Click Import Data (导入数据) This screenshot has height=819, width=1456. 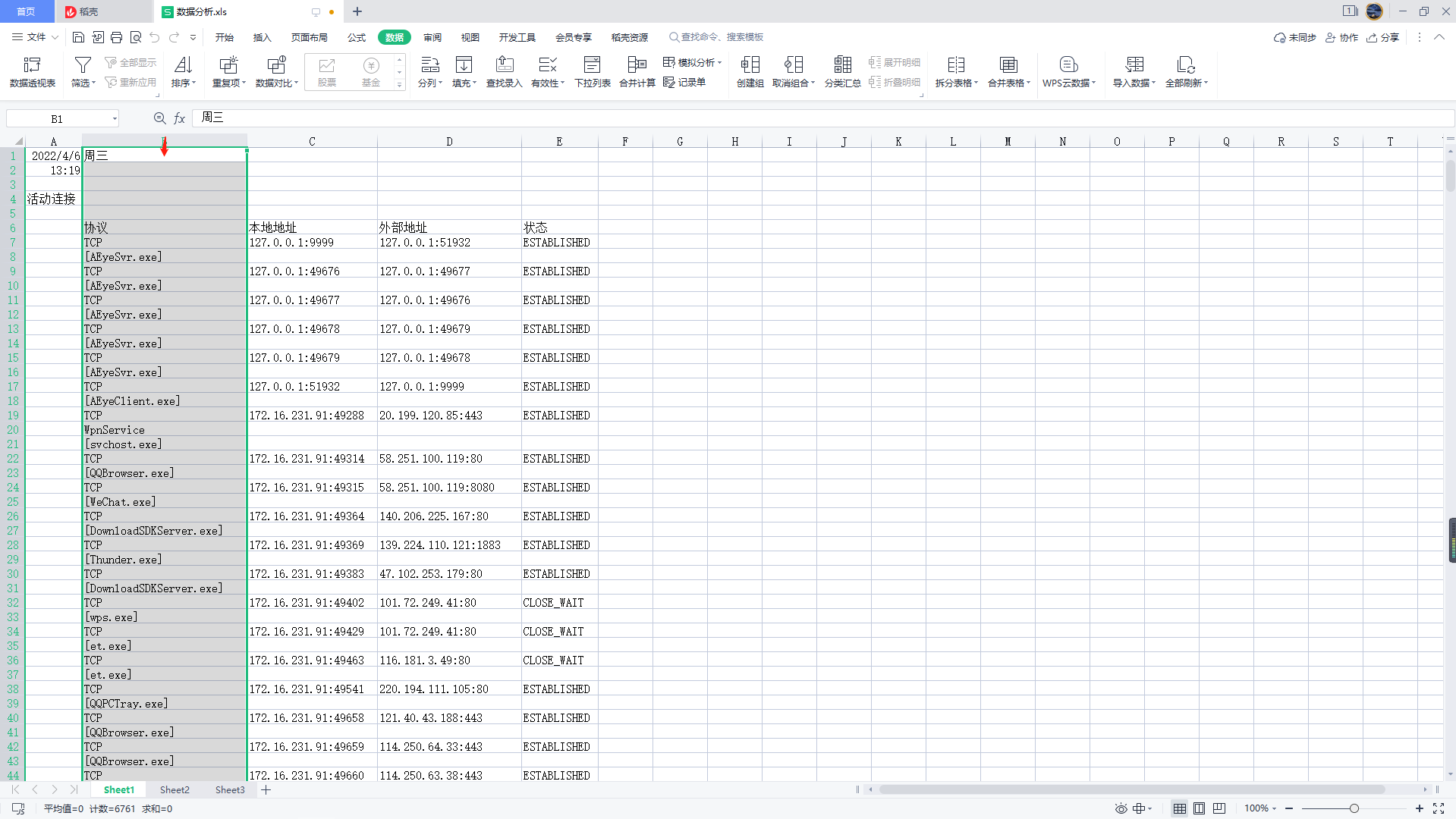click(1134, 72)
